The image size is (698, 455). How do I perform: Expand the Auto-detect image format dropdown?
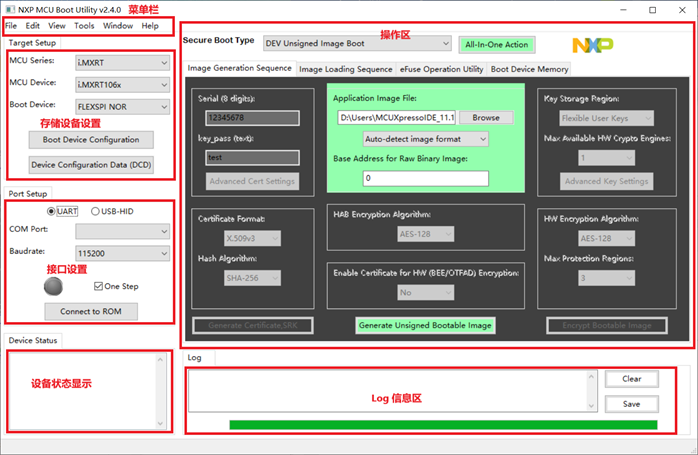(426, 139)
